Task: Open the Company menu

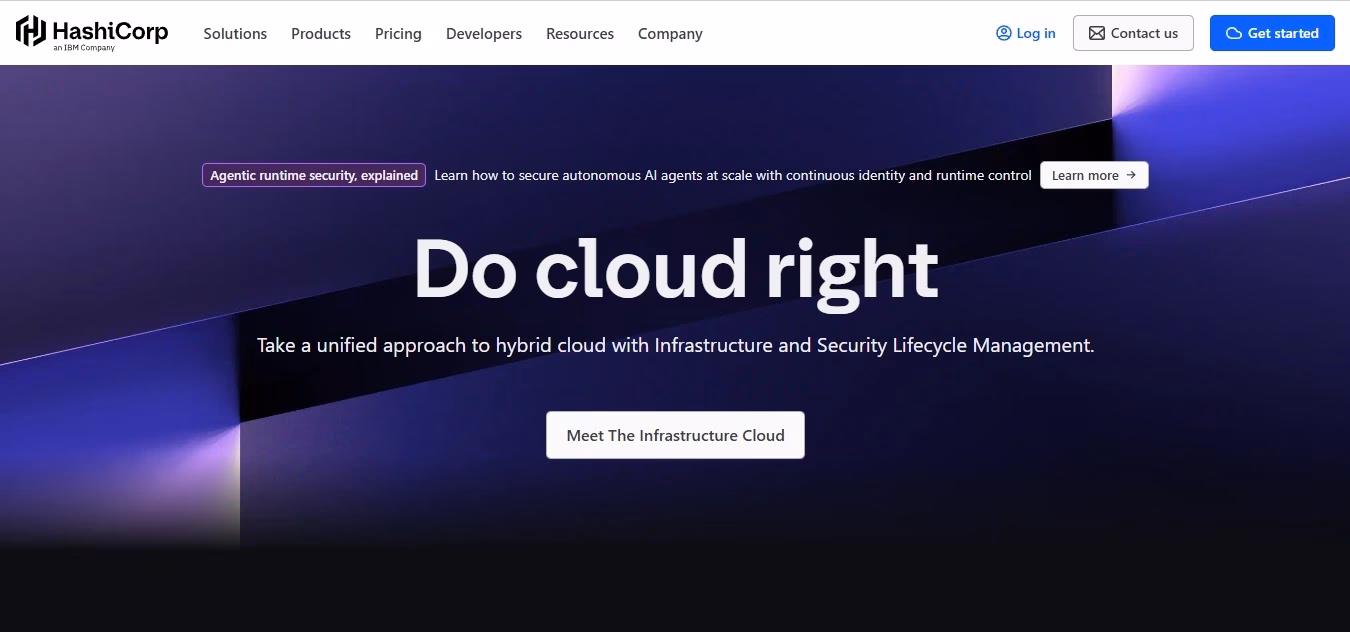Action: pyautogui.click(x=670, y=33)
